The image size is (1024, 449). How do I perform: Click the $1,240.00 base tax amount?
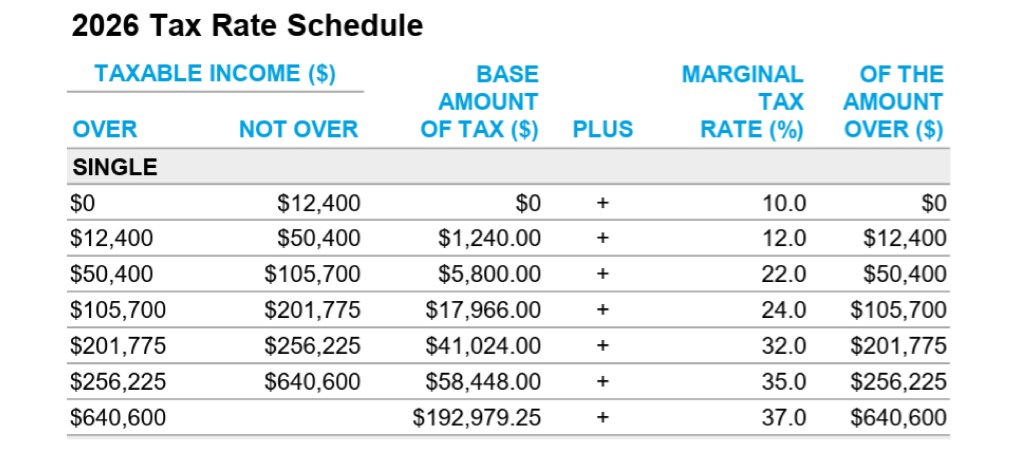tap(489, 239)
